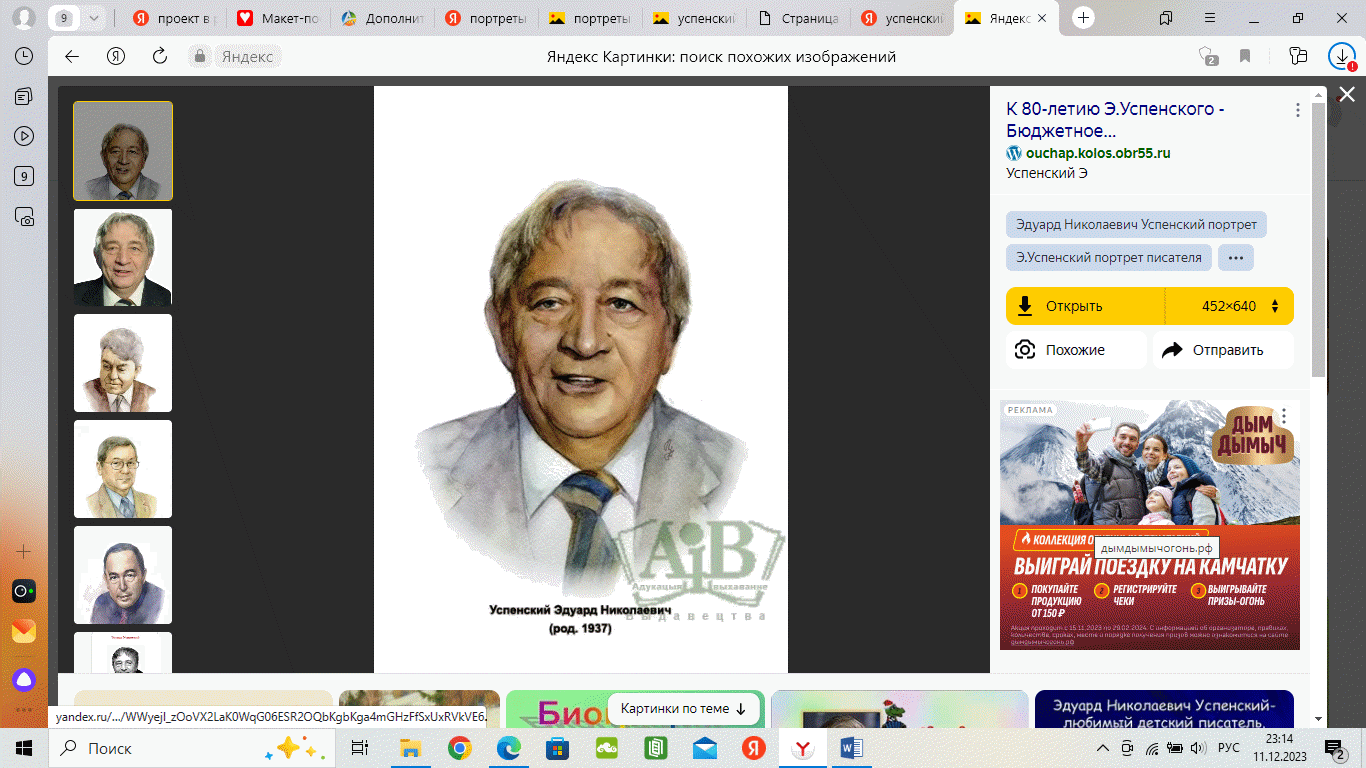Open the tab overview icon in title bar

1166,18
